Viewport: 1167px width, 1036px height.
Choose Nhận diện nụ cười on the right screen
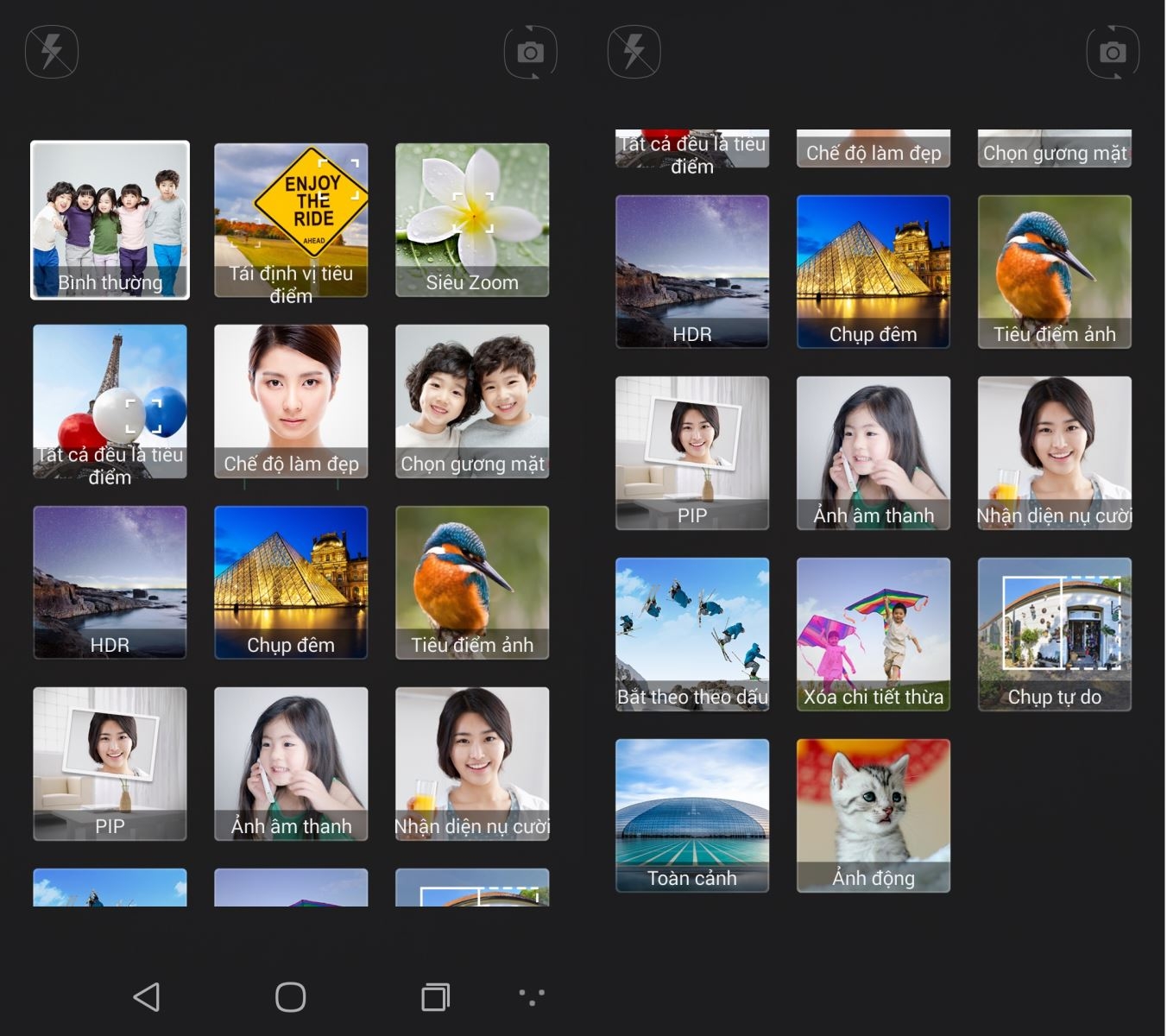pos(1055,453)
